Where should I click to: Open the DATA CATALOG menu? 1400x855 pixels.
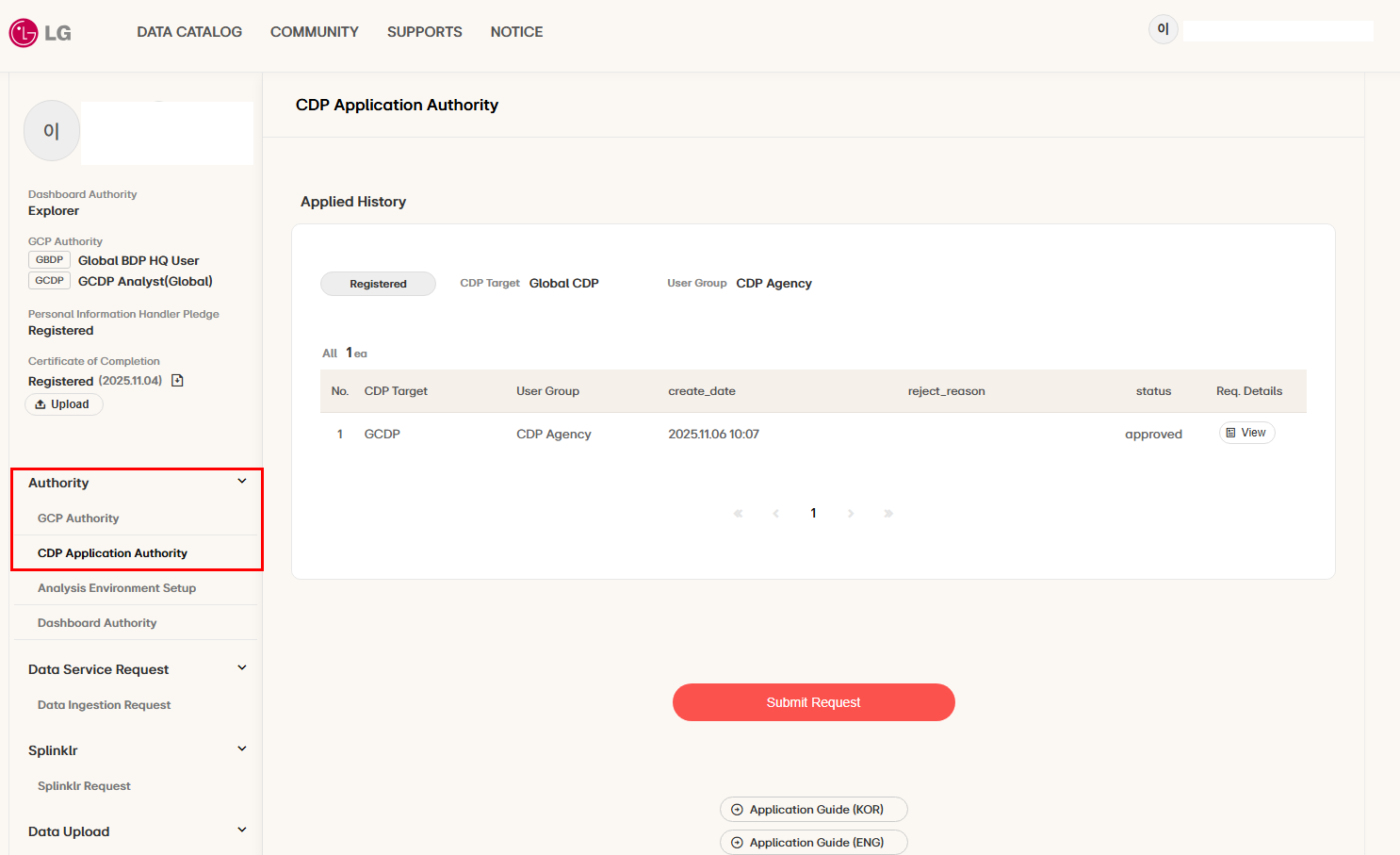pyautogui.click(x=189, y=32)
